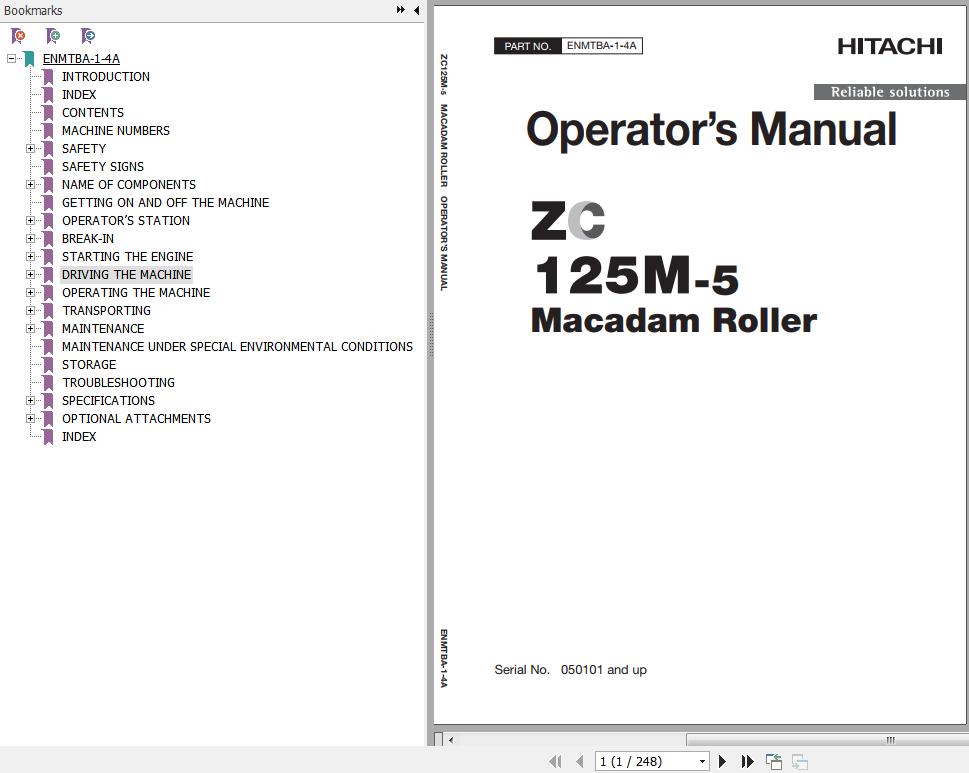
Task: Click the TROUBLESHOOTING bookmark ribbon icon
Action: [x=48, y=382]
